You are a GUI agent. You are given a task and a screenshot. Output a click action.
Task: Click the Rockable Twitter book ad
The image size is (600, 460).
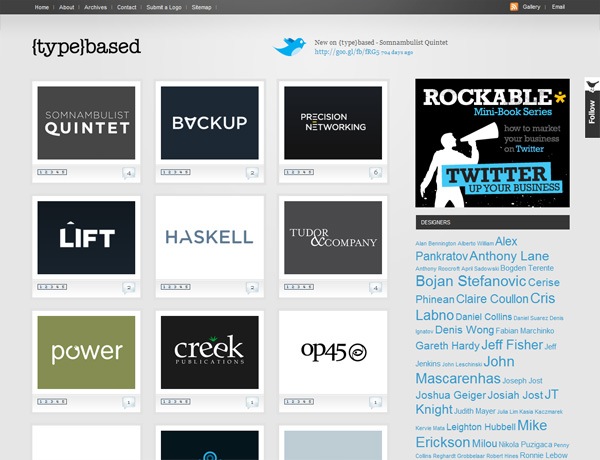pyautogui.click(x=492, y=143)
